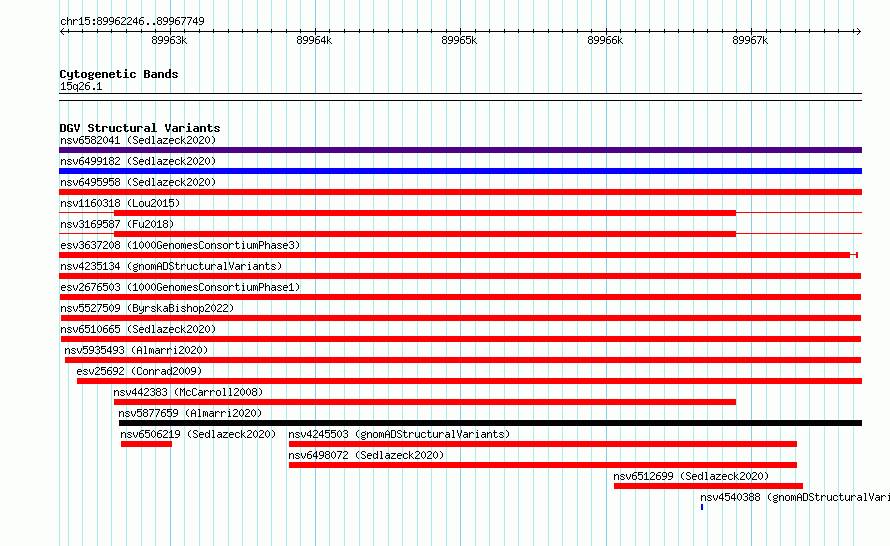This screenshot has width=890, height=546.
Task: Click the nsv6512699 (Sedlazeck2020) label
Action: (691, 476)
